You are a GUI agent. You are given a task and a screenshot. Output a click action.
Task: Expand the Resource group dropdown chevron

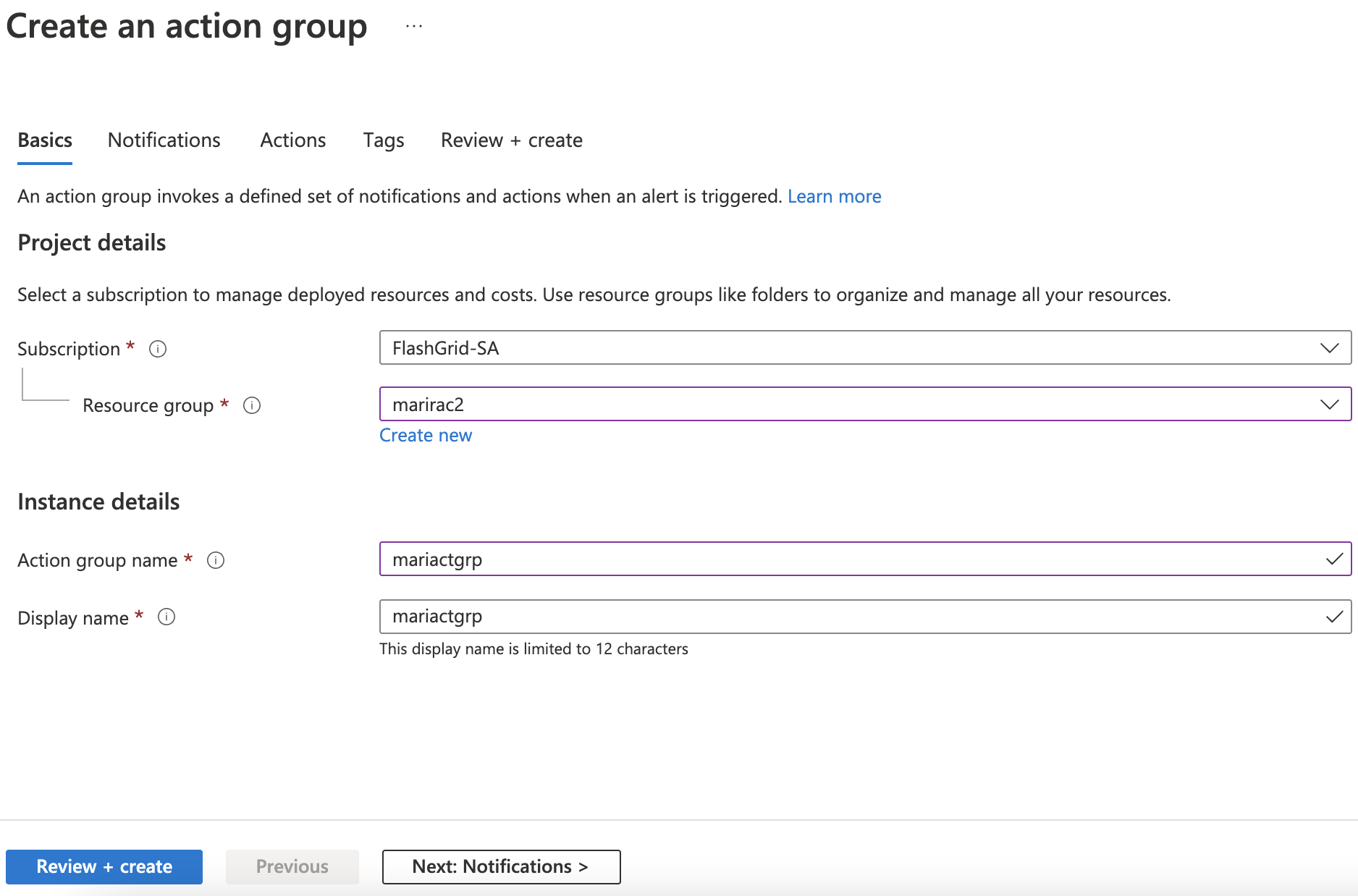(1329, 405)
